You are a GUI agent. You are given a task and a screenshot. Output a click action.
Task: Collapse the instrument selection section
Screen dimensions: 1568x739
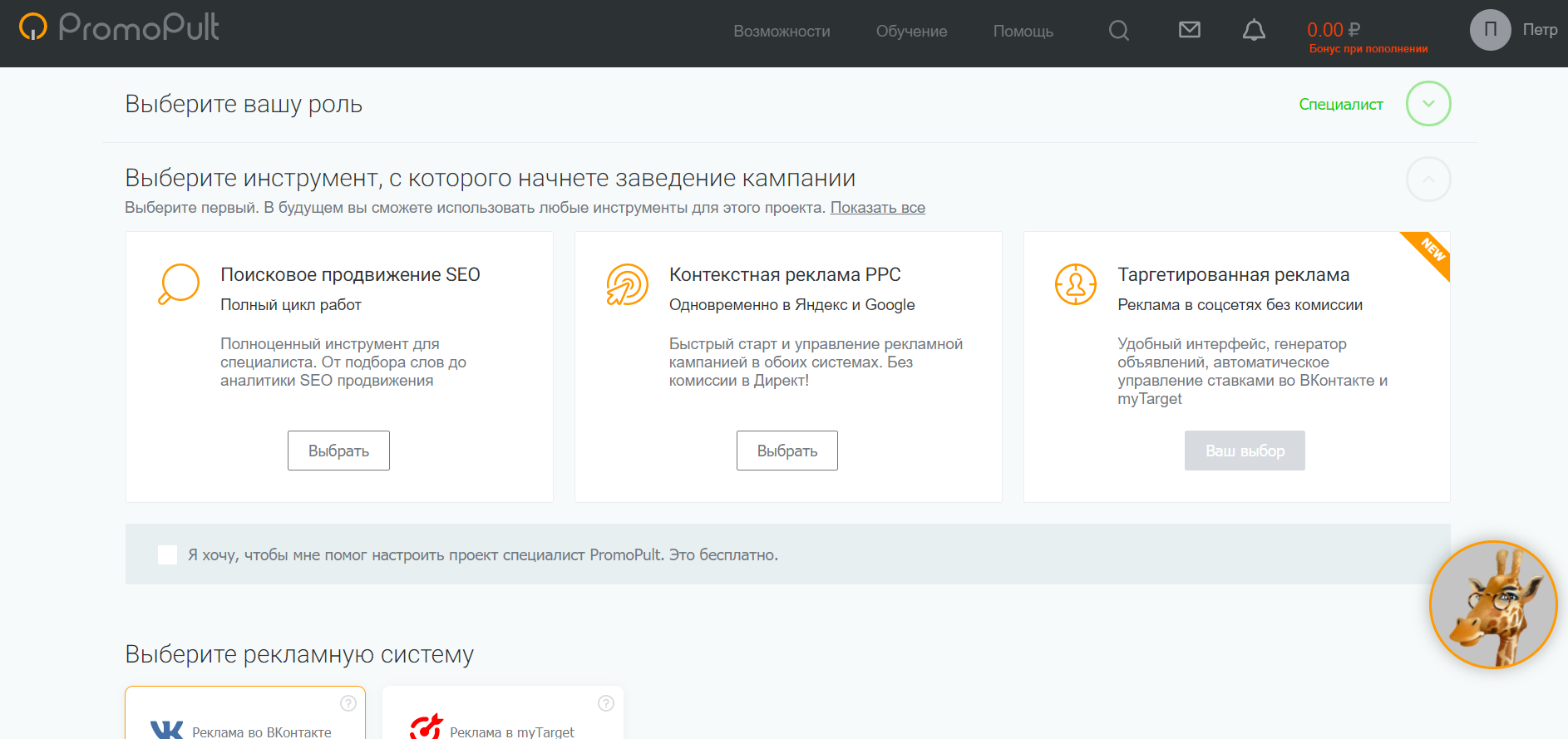coord(1428,179)
